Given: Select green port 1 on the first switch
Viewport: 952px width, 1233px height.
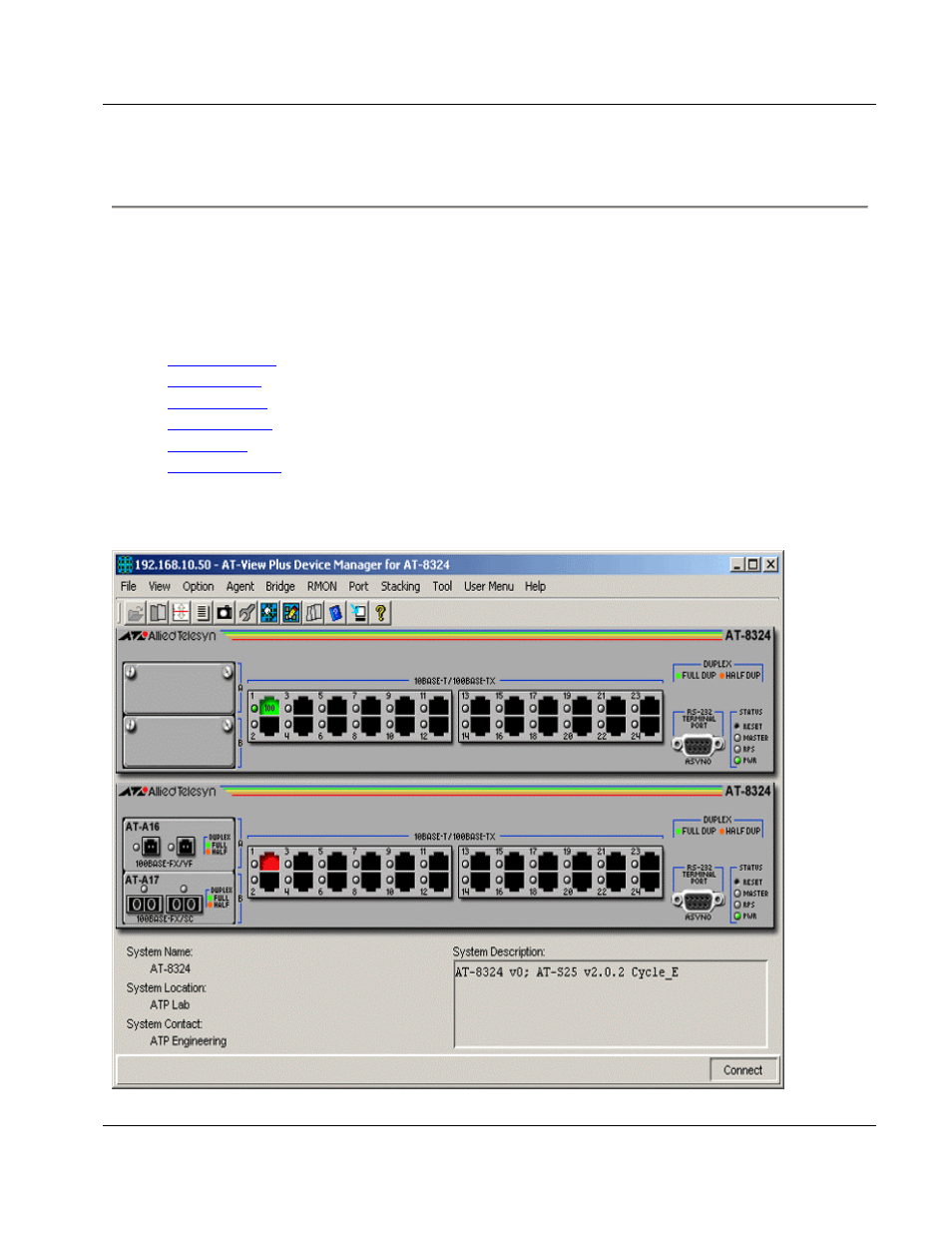Looking at the screenshot, I should tap(269, 707).
